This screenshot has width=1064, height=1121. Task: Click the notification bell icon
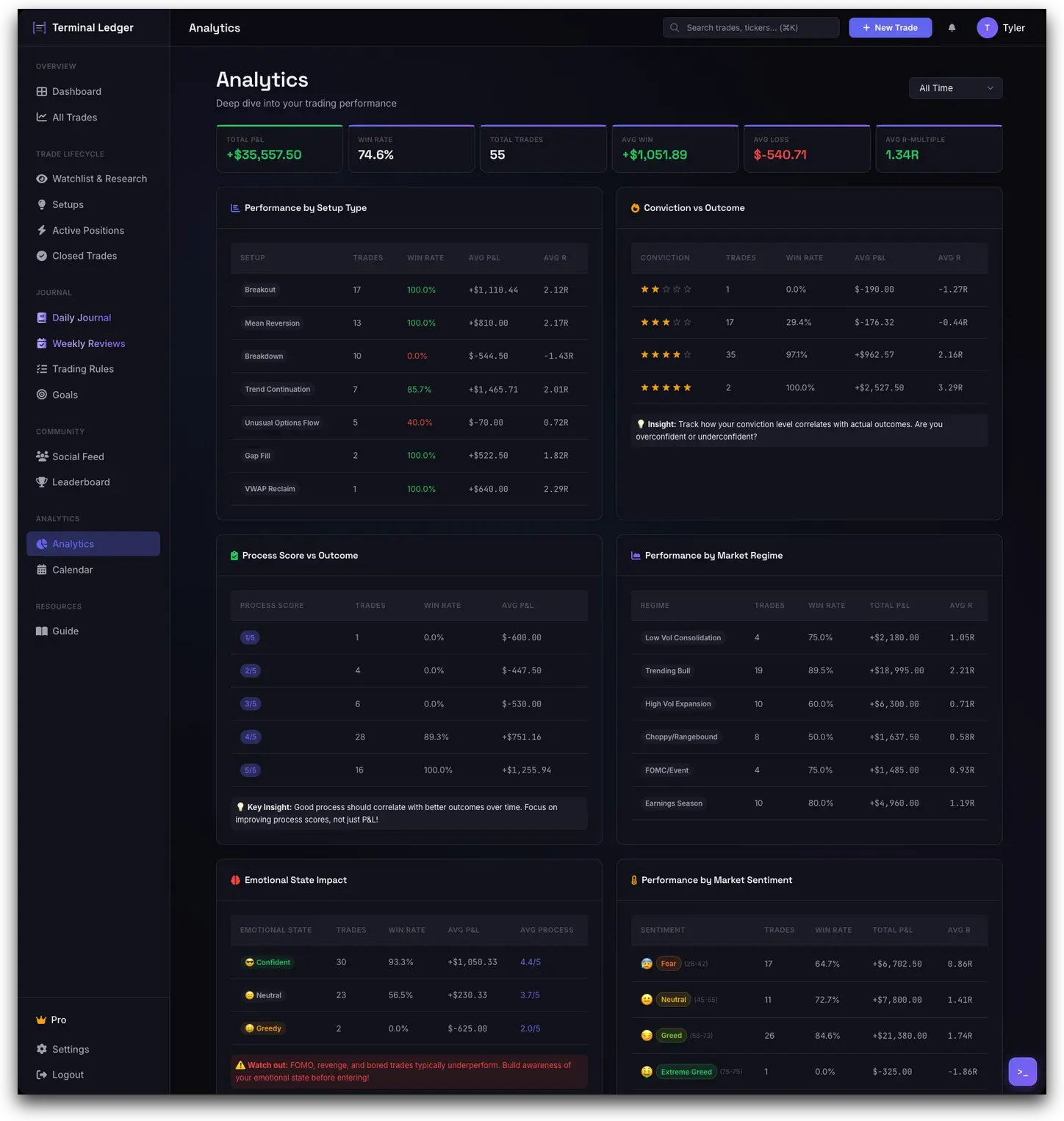point(952,27)
